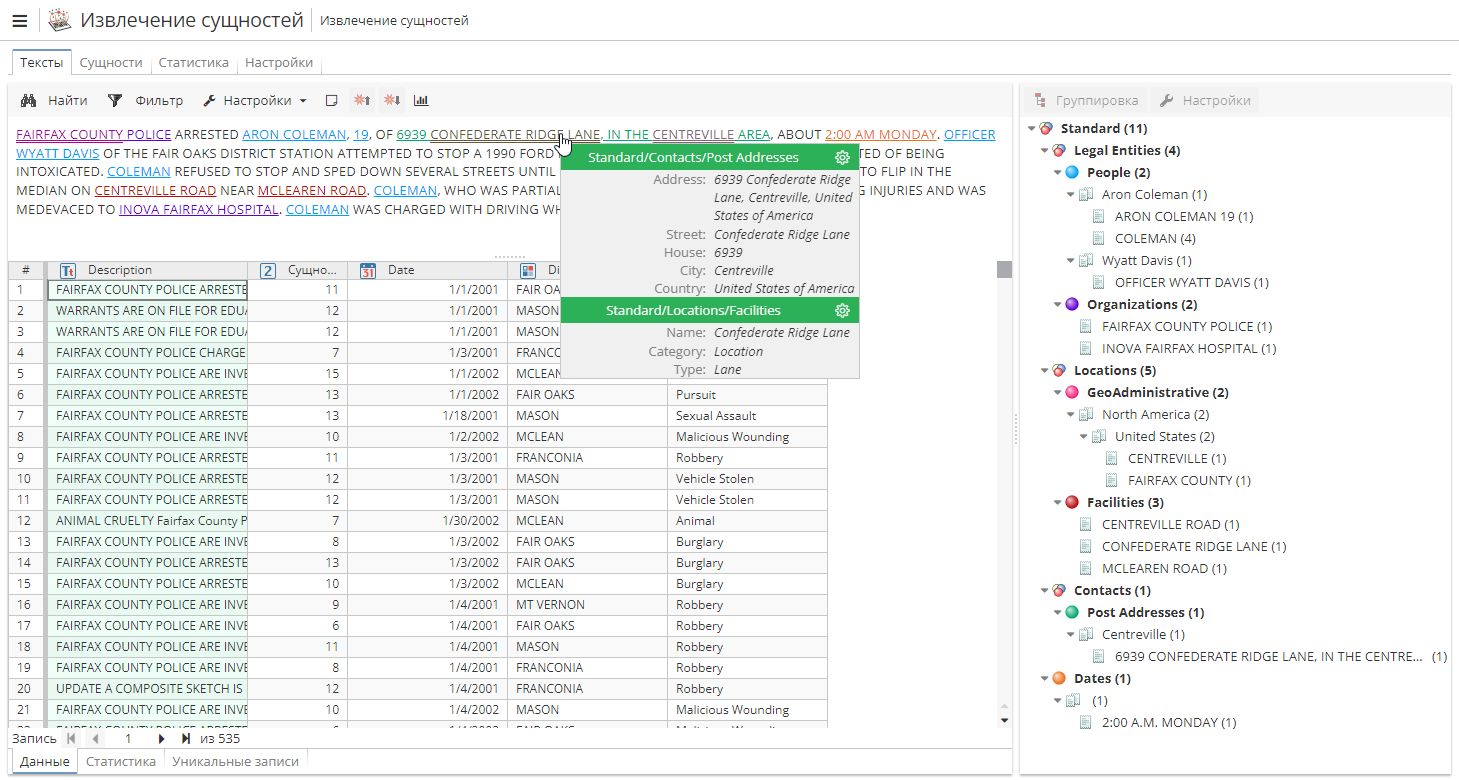Click the sticky note toolbar icon
Viewport: 1459px width, 780px height.
[332, 100]
